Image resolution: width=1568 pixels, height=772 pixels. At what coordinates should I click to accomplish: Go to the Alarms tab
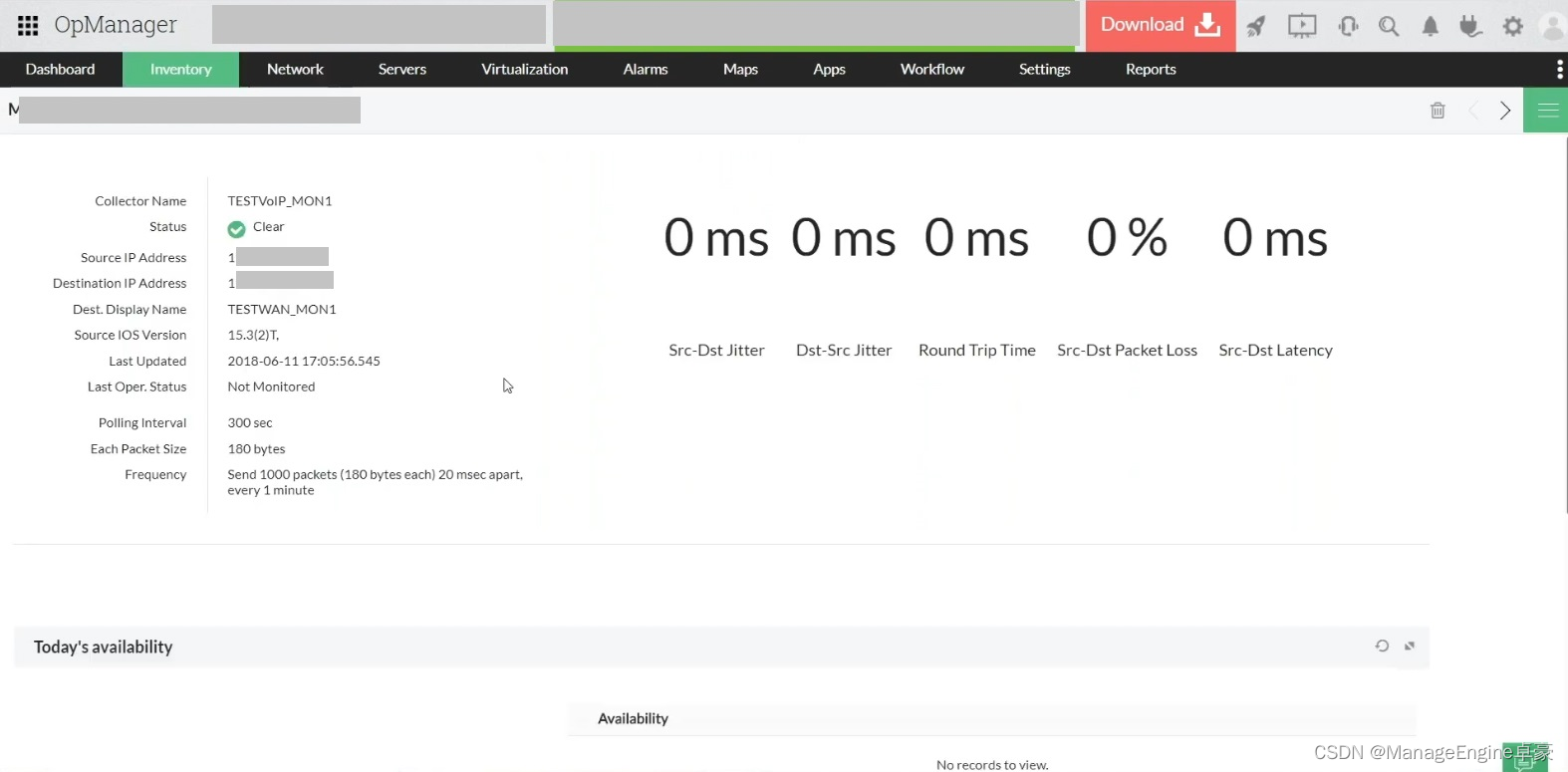pos(646,69)
